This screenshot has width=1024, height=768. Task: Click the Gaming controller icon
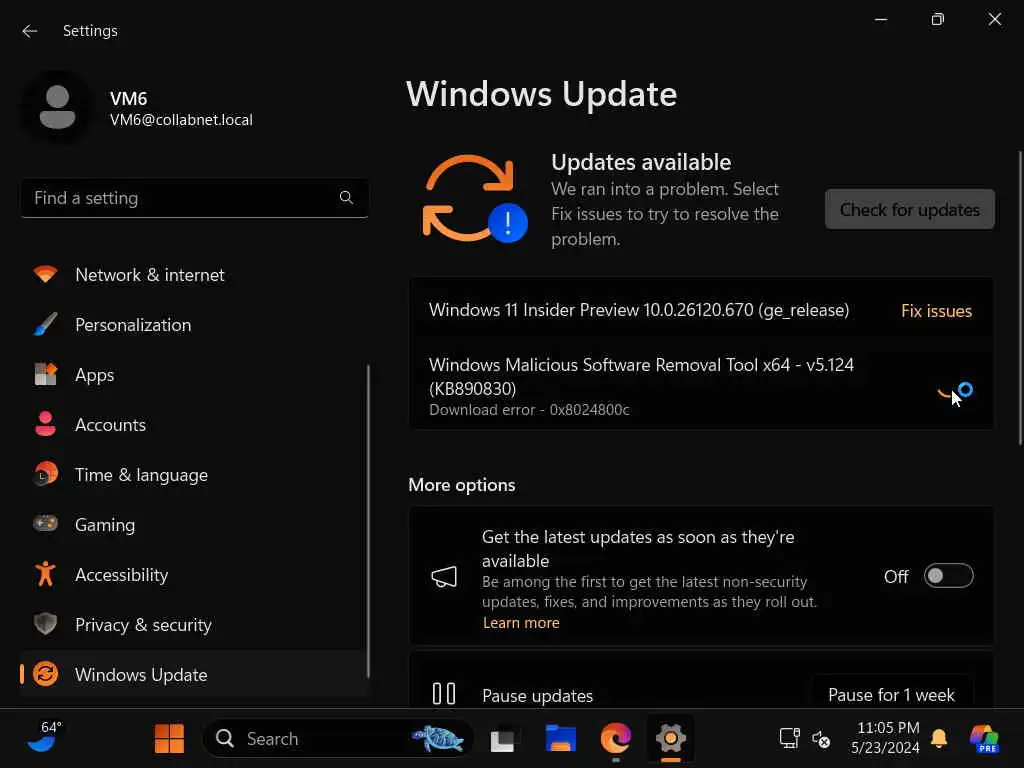(x=45, y=524)
